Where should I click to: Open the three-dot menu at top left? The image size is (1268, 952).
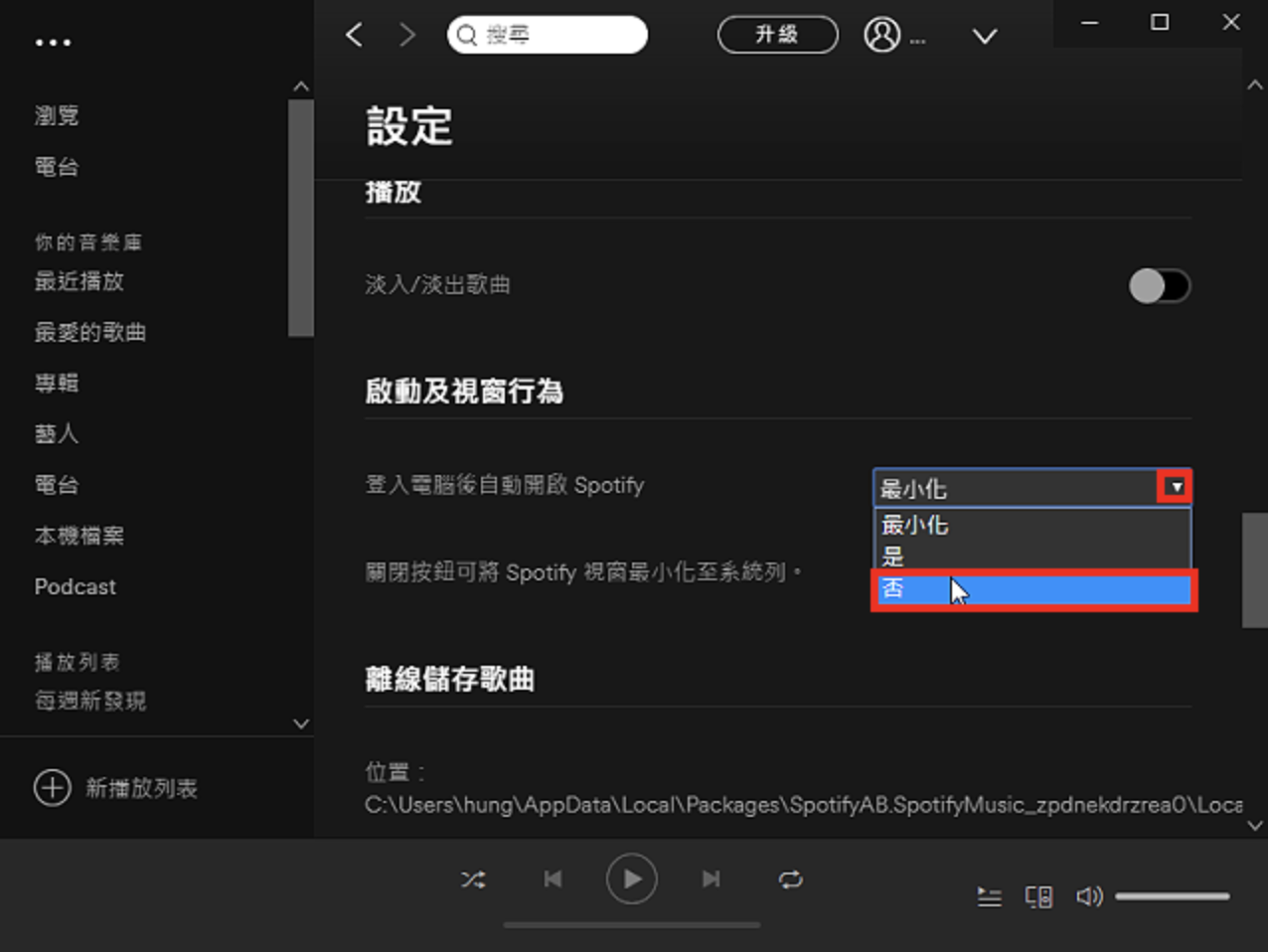coord(53,43)
